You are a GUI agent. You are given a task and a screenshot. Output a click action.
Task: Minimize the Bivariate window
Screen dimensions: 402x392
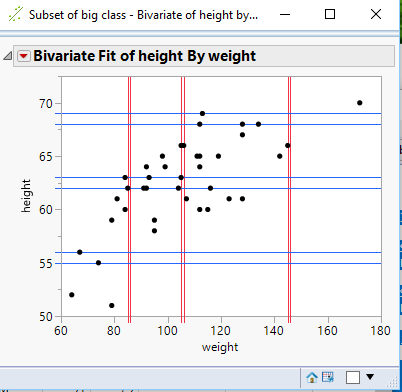click(x=285, y=14)
